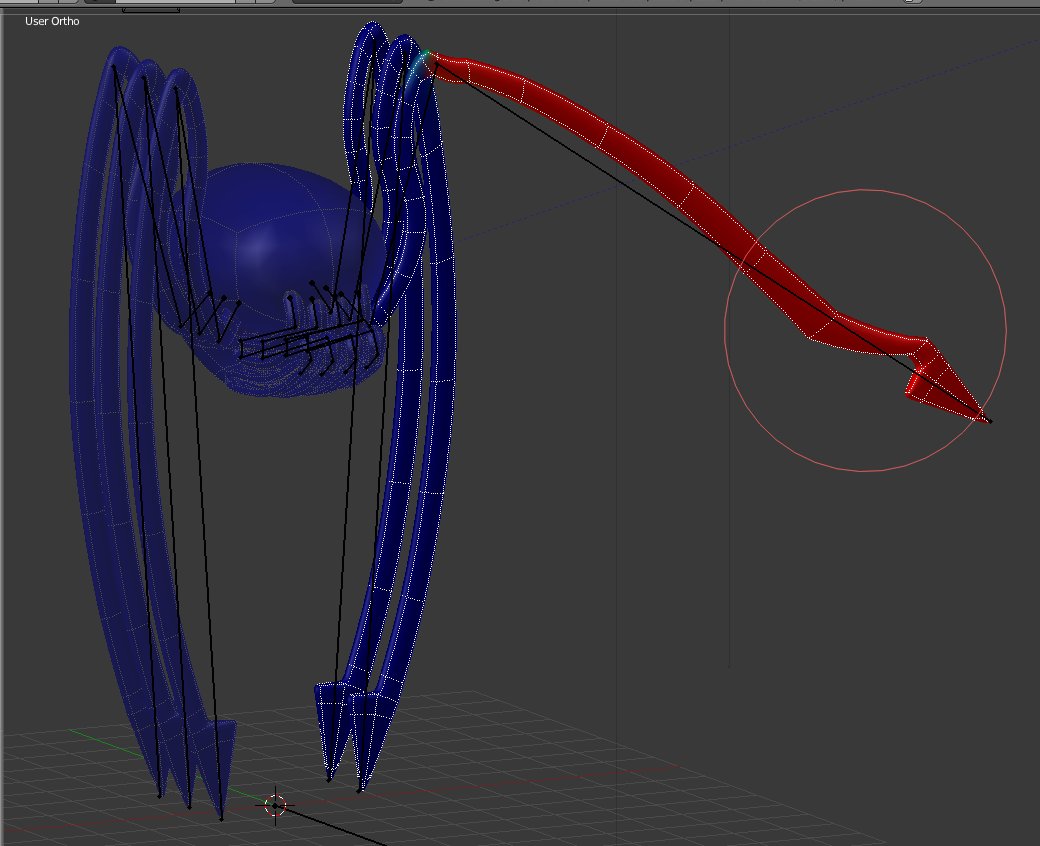Viewport: 1040px width, 846px height.
Task: Click the "User Ortho" view label
Action: coord(52,21)
